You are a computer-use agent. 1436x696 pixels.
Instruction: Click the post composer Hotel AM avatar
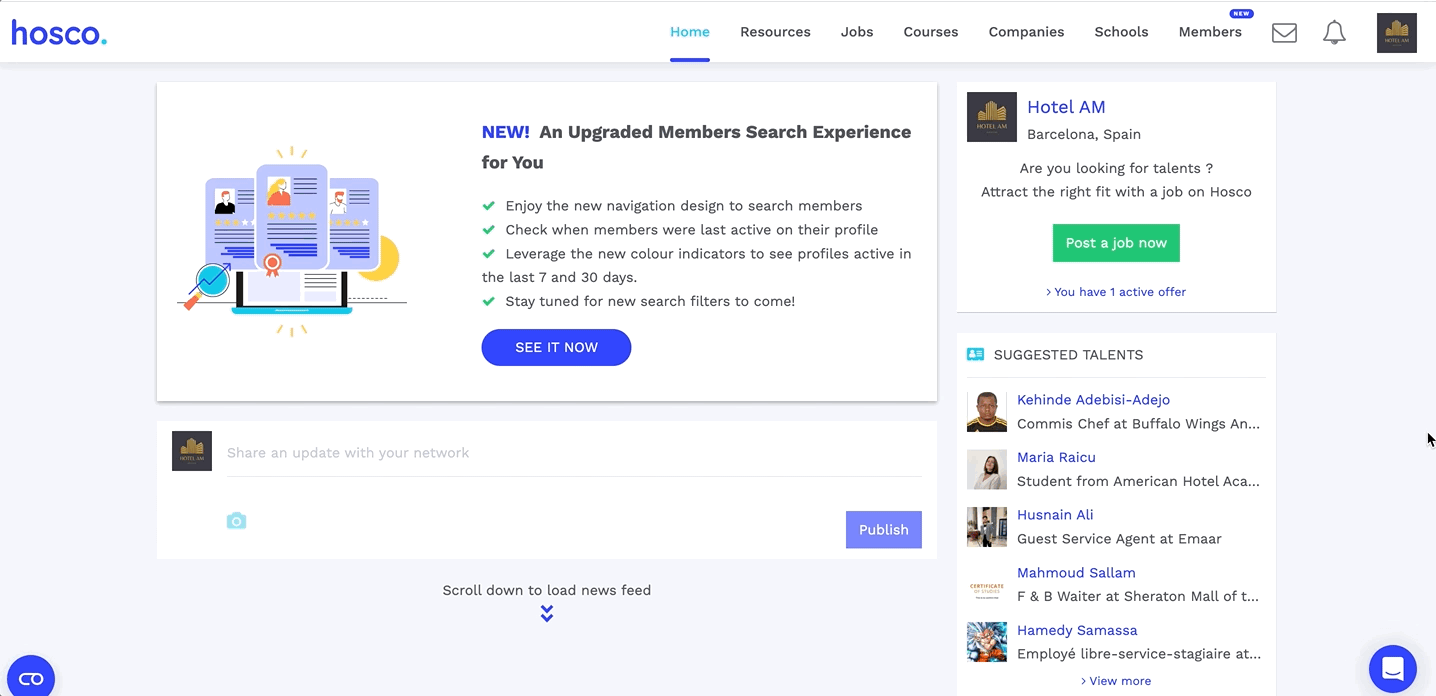(x=192, y=451)
